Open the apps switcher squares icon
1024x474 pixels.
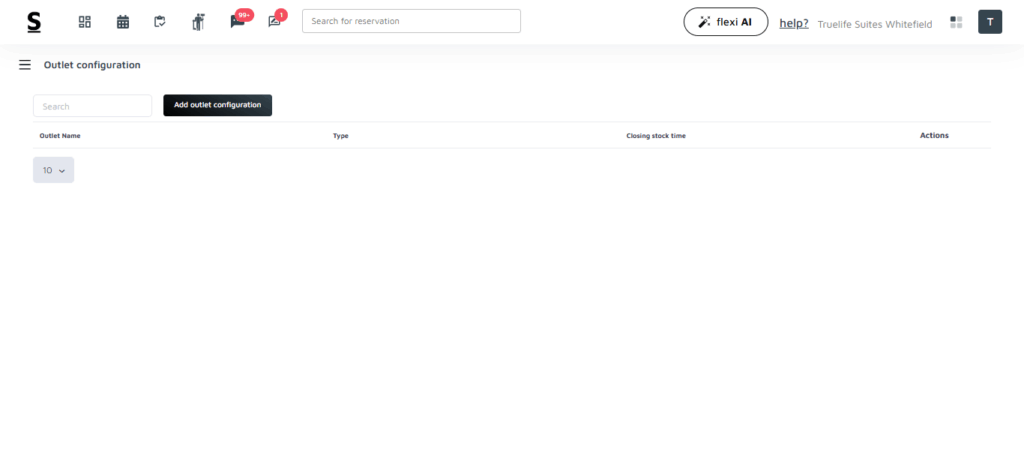(956, 22)
